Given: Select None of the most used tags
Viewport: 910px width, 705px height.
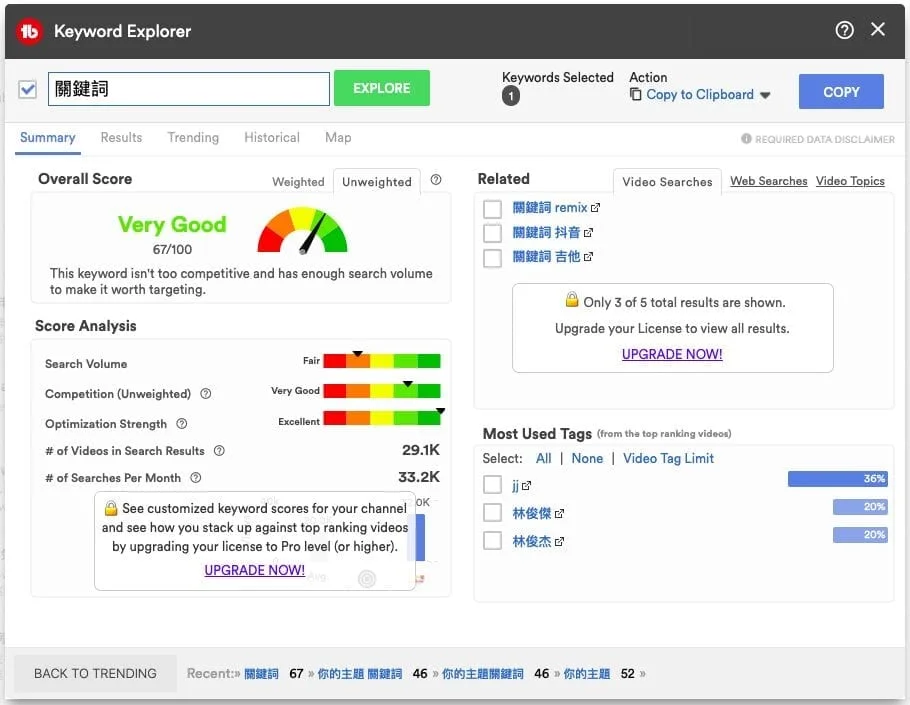Looking at the screenshot, I should (x=587, y=458).
